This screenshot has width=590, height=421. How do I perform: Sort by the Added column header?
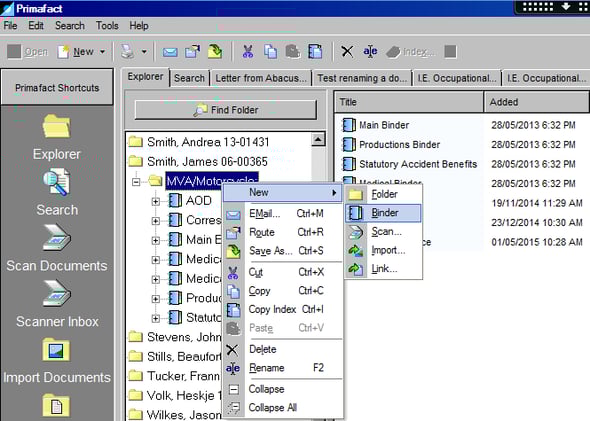[537, 102]
